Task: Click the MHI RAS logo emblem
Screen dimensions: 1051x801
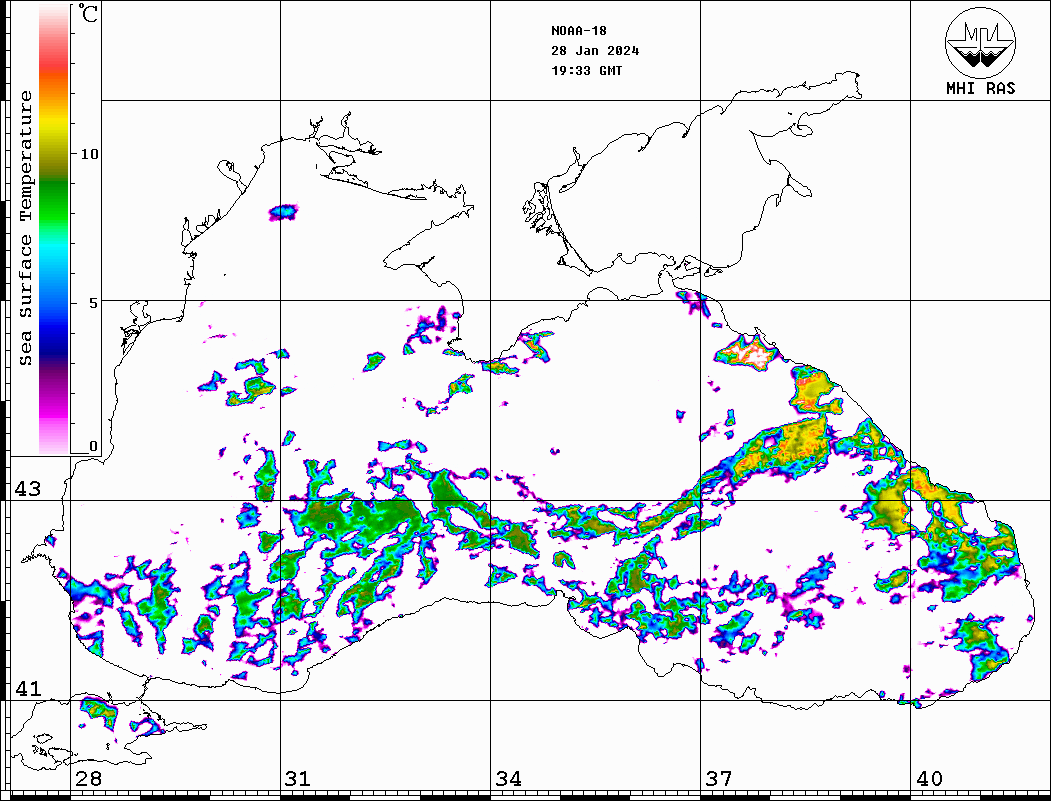Action: click(980, 42)
